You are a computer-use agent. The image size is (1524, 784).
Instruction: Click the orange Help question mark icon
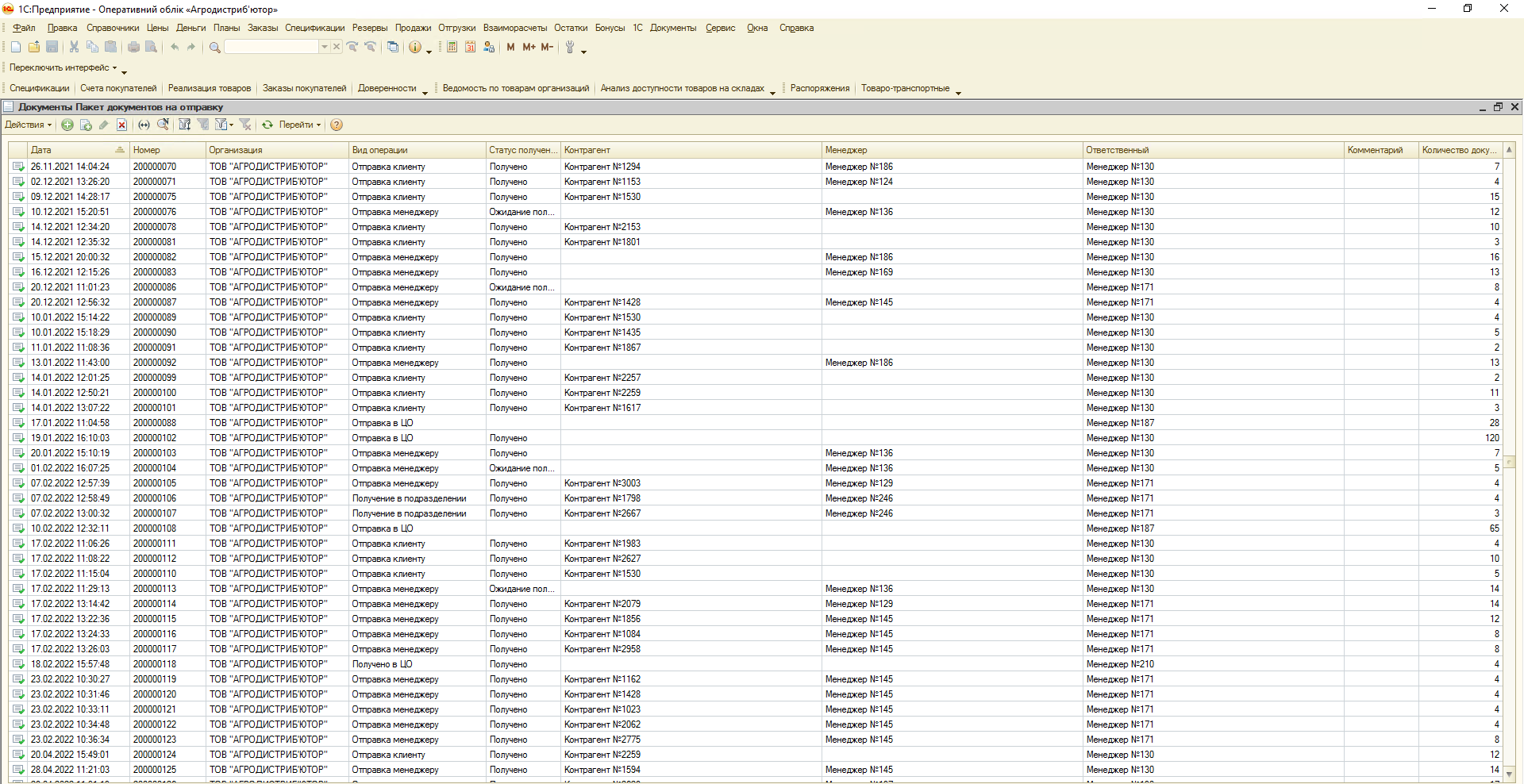click(337, 125)
